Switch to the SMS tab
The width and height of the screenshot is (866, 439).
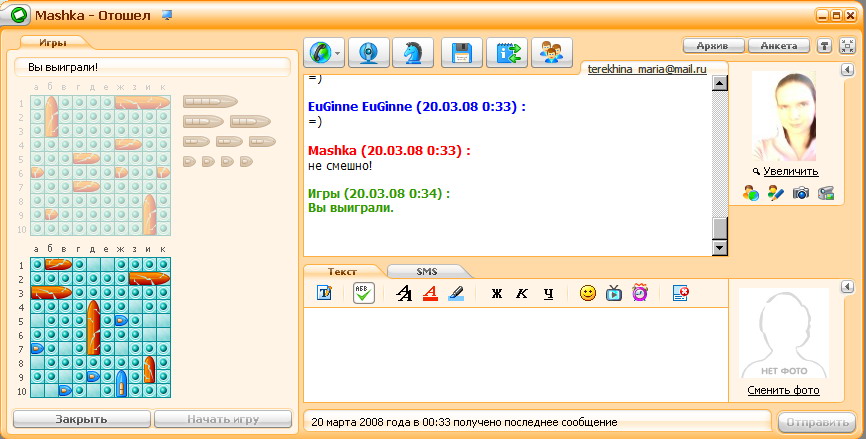coord(426,272)
